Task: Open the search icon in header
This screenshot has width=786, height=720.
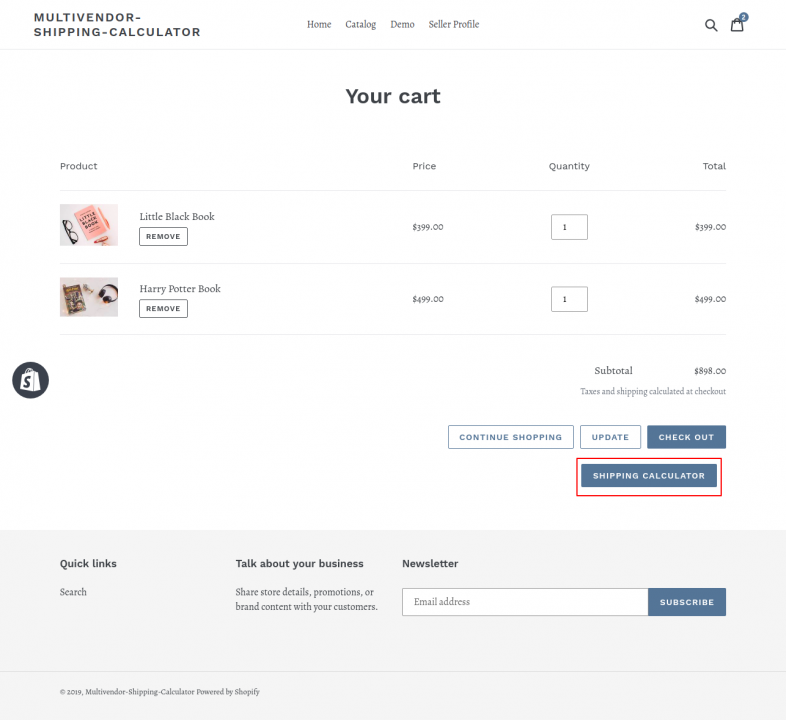Action: [711, 25]
